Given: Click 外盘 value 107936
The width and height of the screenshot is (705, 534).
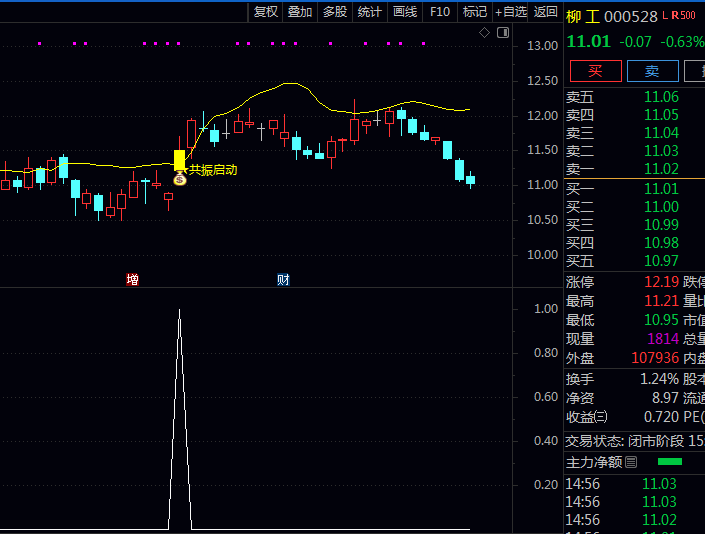Looking at the screenshot, I should click(655, 358).
